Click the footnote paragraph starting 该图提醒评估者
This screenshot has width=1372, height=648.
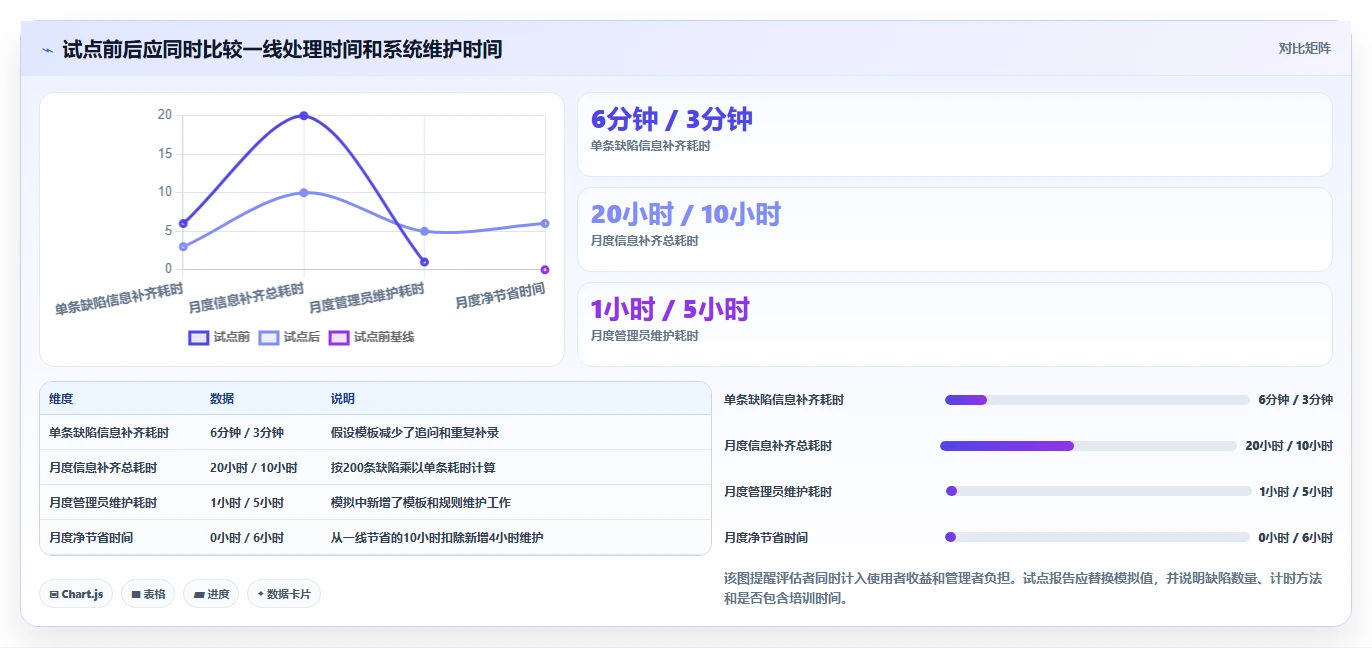coord(1022,588)
